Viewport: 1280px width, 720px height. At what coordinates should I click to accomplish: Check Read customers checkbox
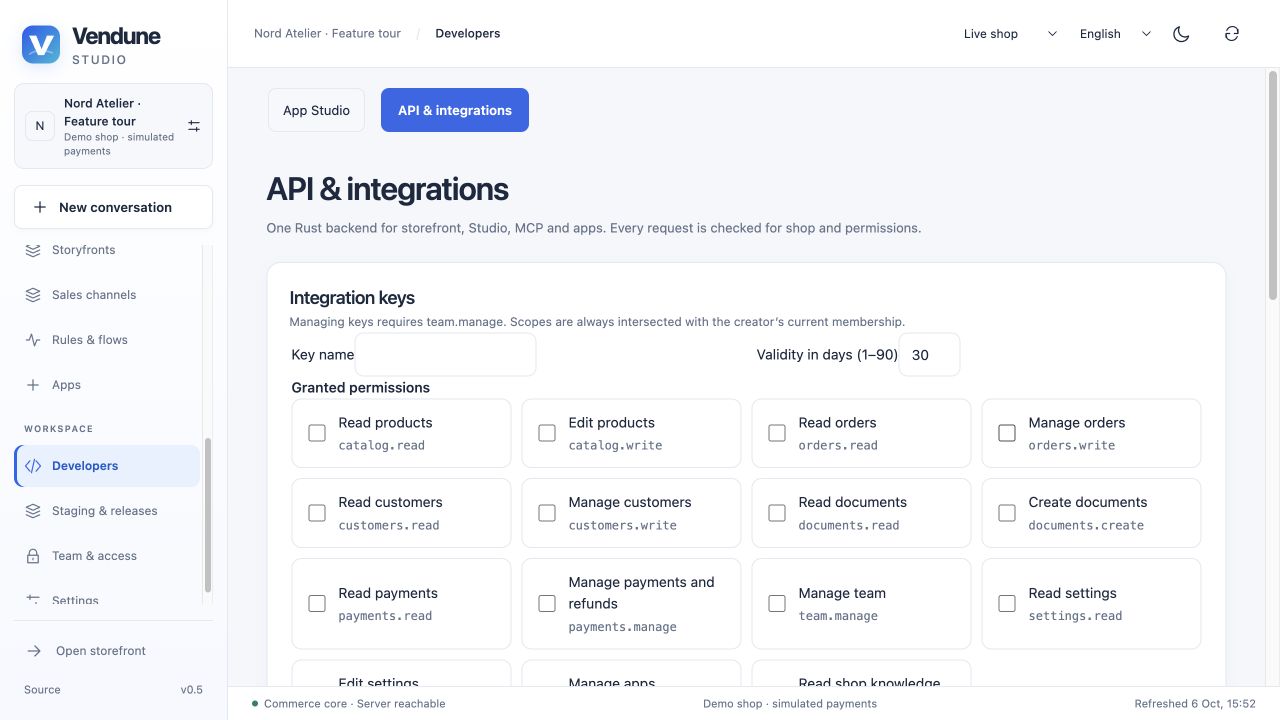317,513
